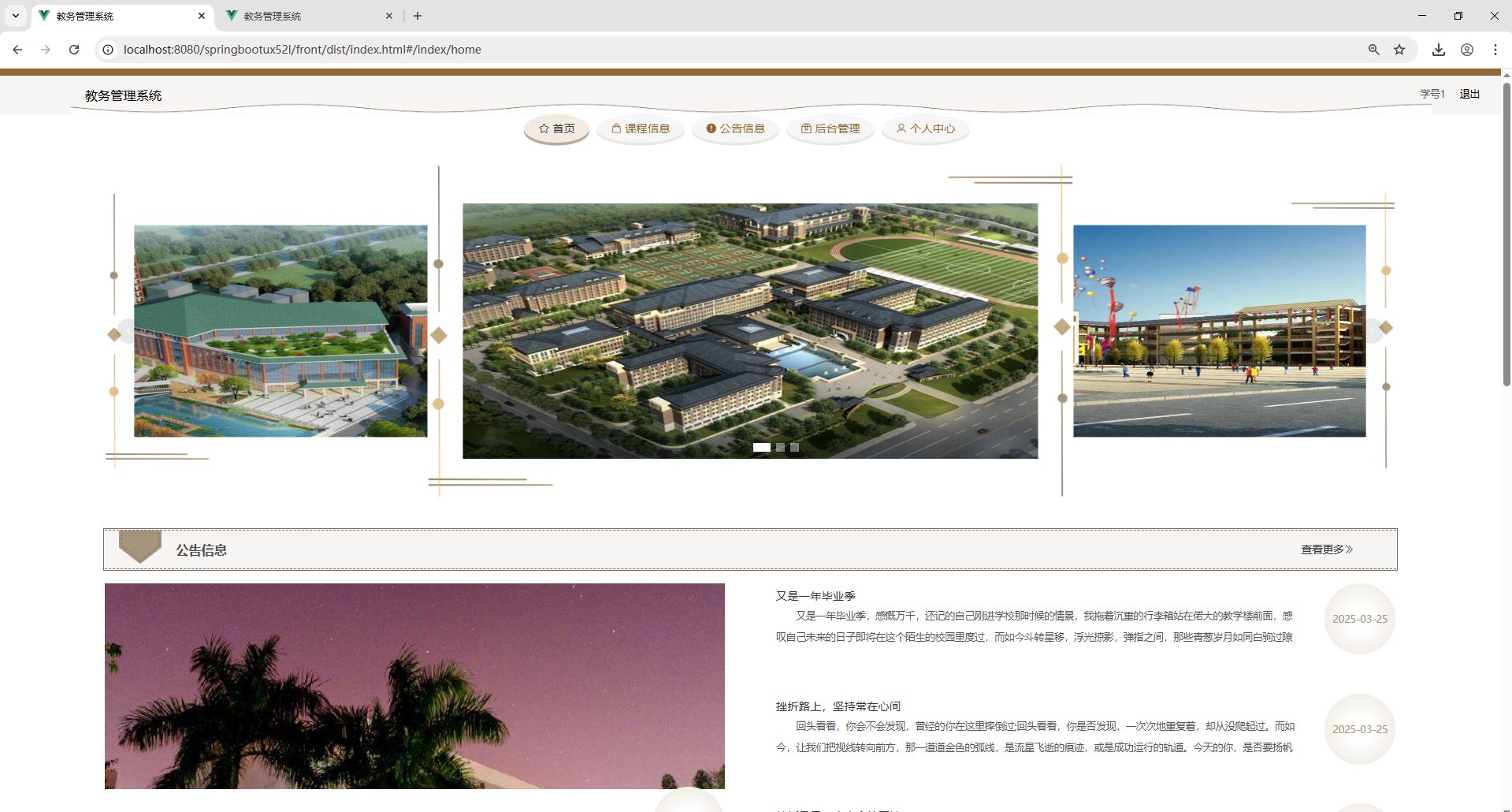Viewport: 1512px width, 812px height.
Task: Click the date badge of 又是一年毕业季
Action: click(1360, 619)
